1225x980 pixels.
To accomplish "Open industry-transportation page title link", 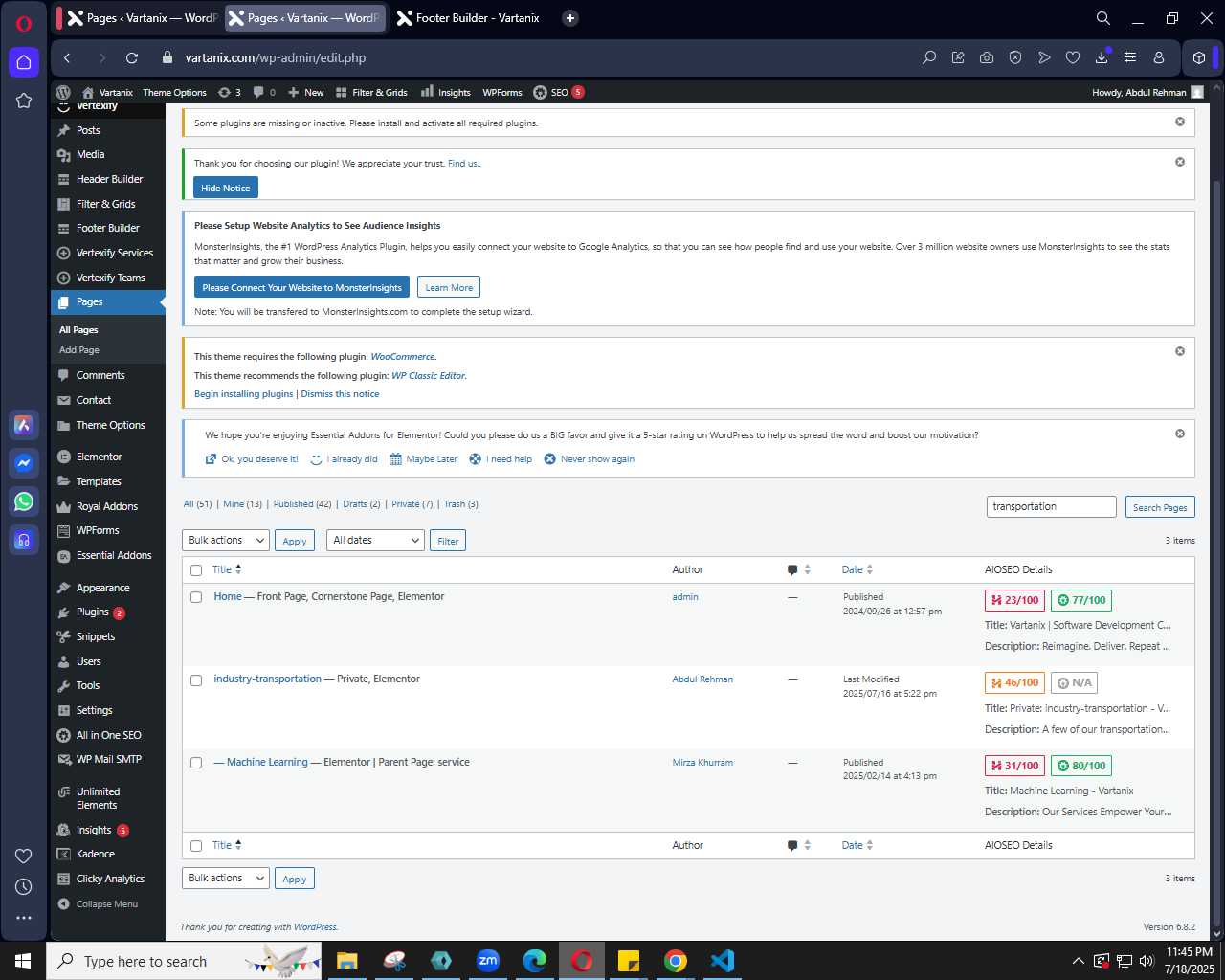I will 268,679.
